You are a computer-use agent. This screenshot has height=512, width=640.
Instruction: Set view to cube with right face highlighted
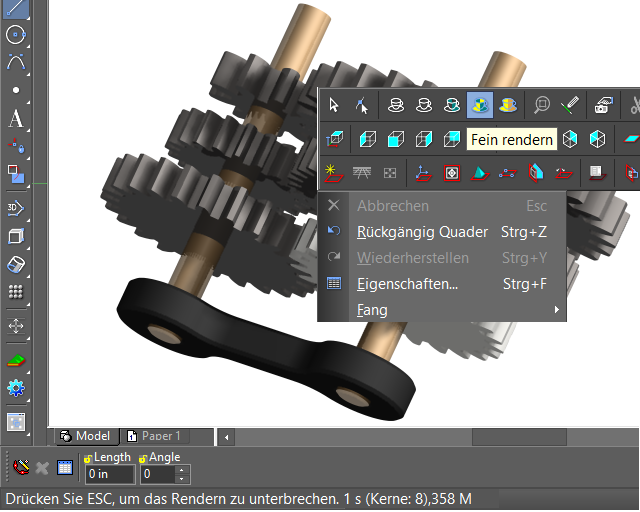point(424,139)
